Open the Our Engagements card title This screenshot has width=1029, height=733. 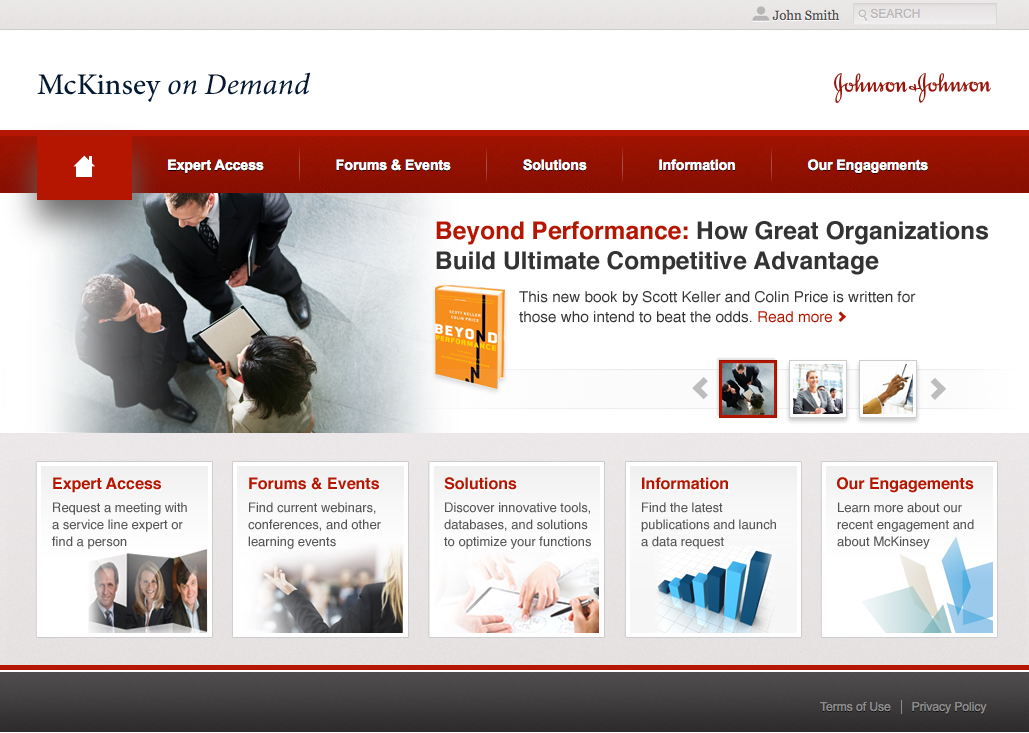pos(904,484)
